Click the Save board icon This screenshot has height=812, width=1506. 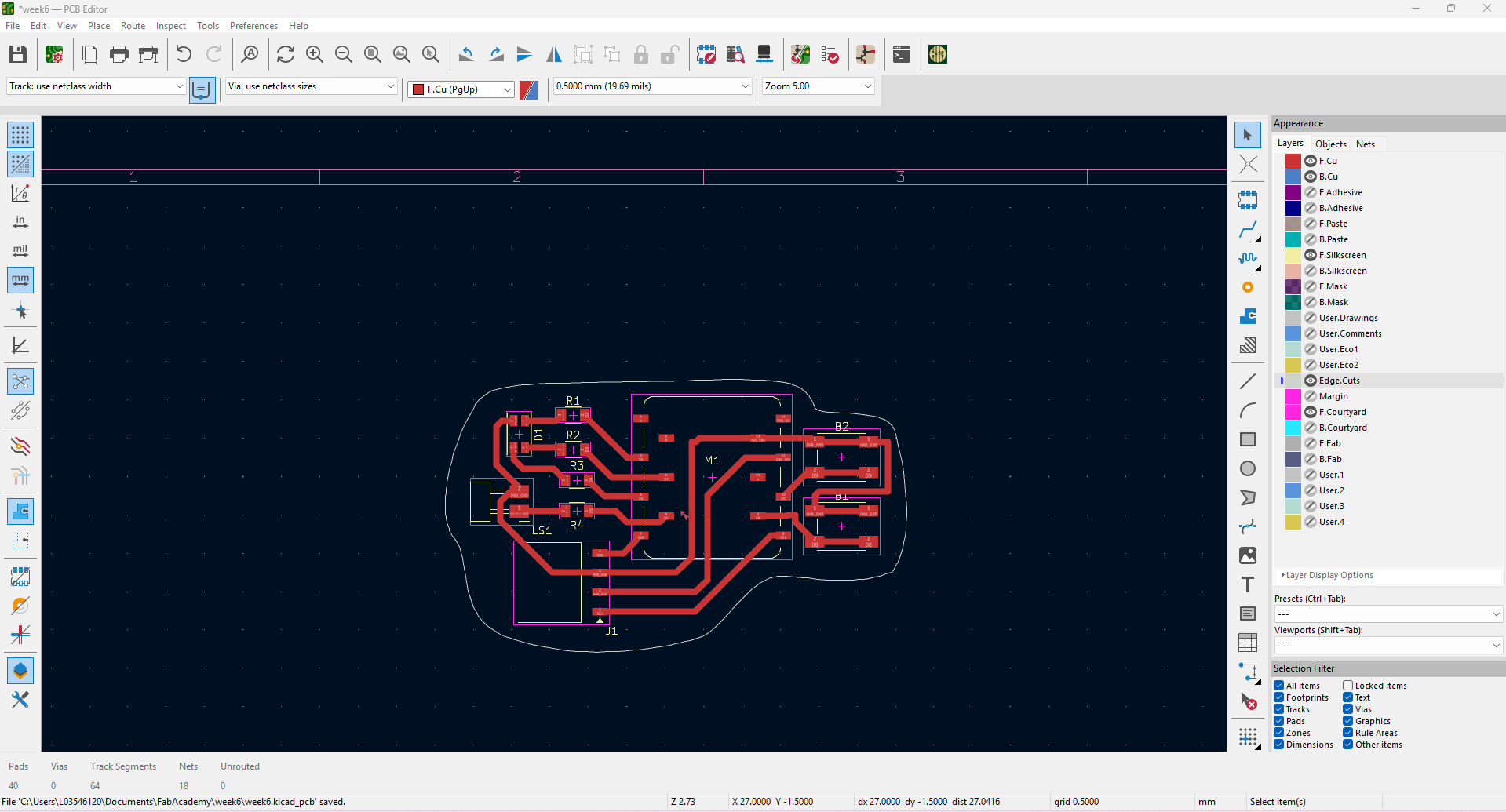(x=18, y=54)
